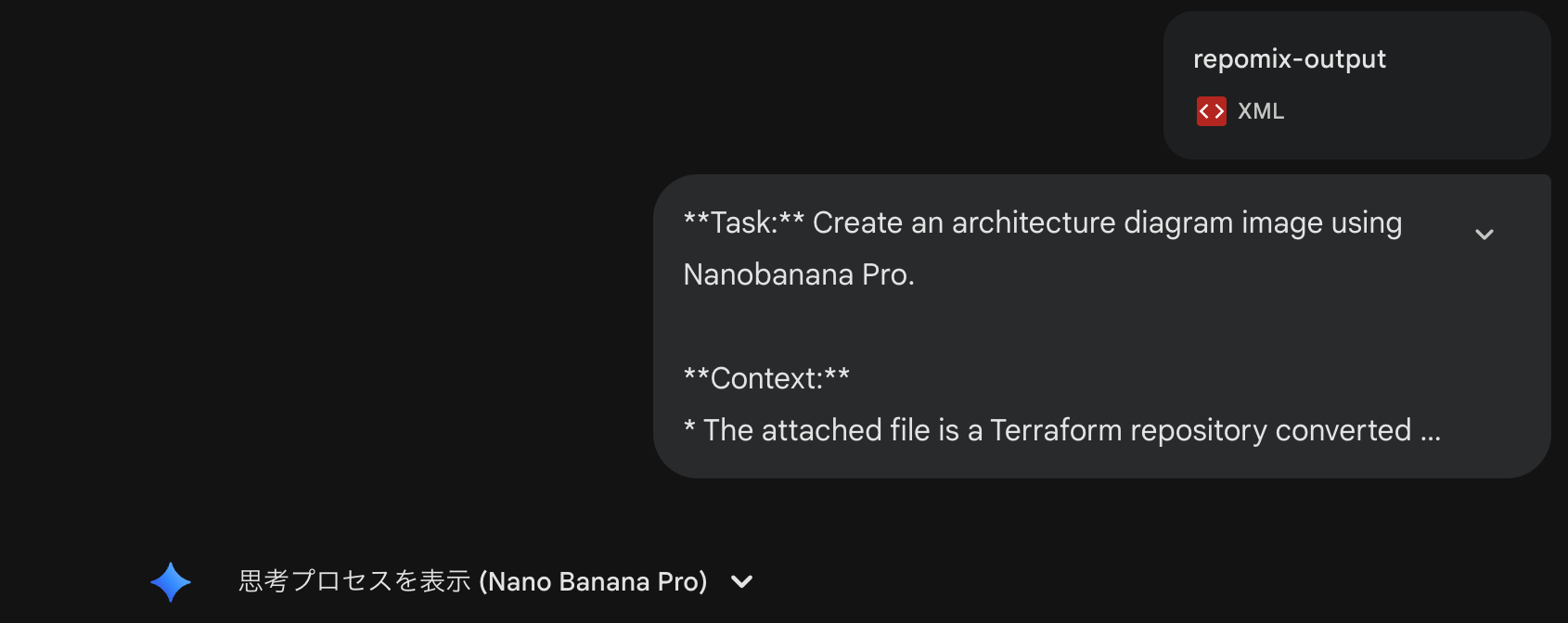Click the "(Nano Banana Pro)" model name
The image size is (1568, 623).
(593, 581)
